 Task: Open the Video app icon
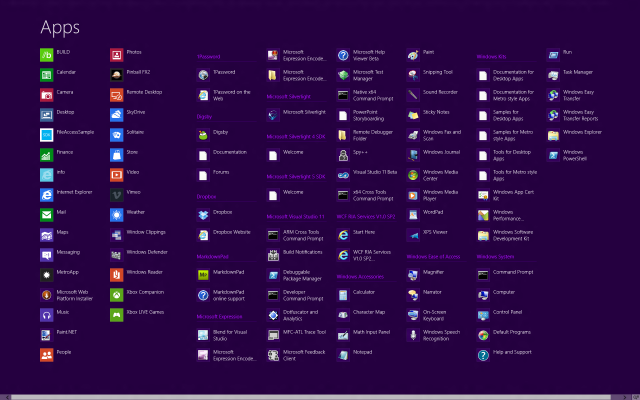(117, 175)
